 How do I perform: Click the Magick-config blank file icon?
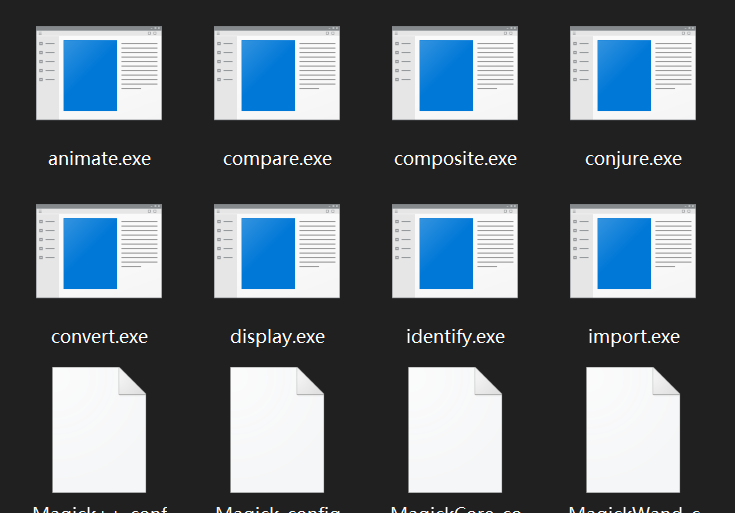[x=277, y=430]
